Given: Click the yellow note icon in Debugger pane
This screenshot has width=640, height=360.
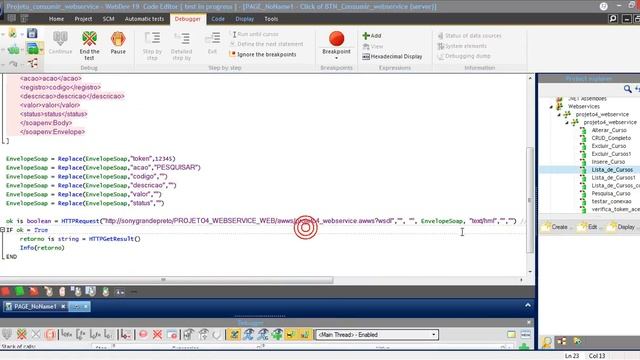Looking at the screenshot, I should point(511,335).
